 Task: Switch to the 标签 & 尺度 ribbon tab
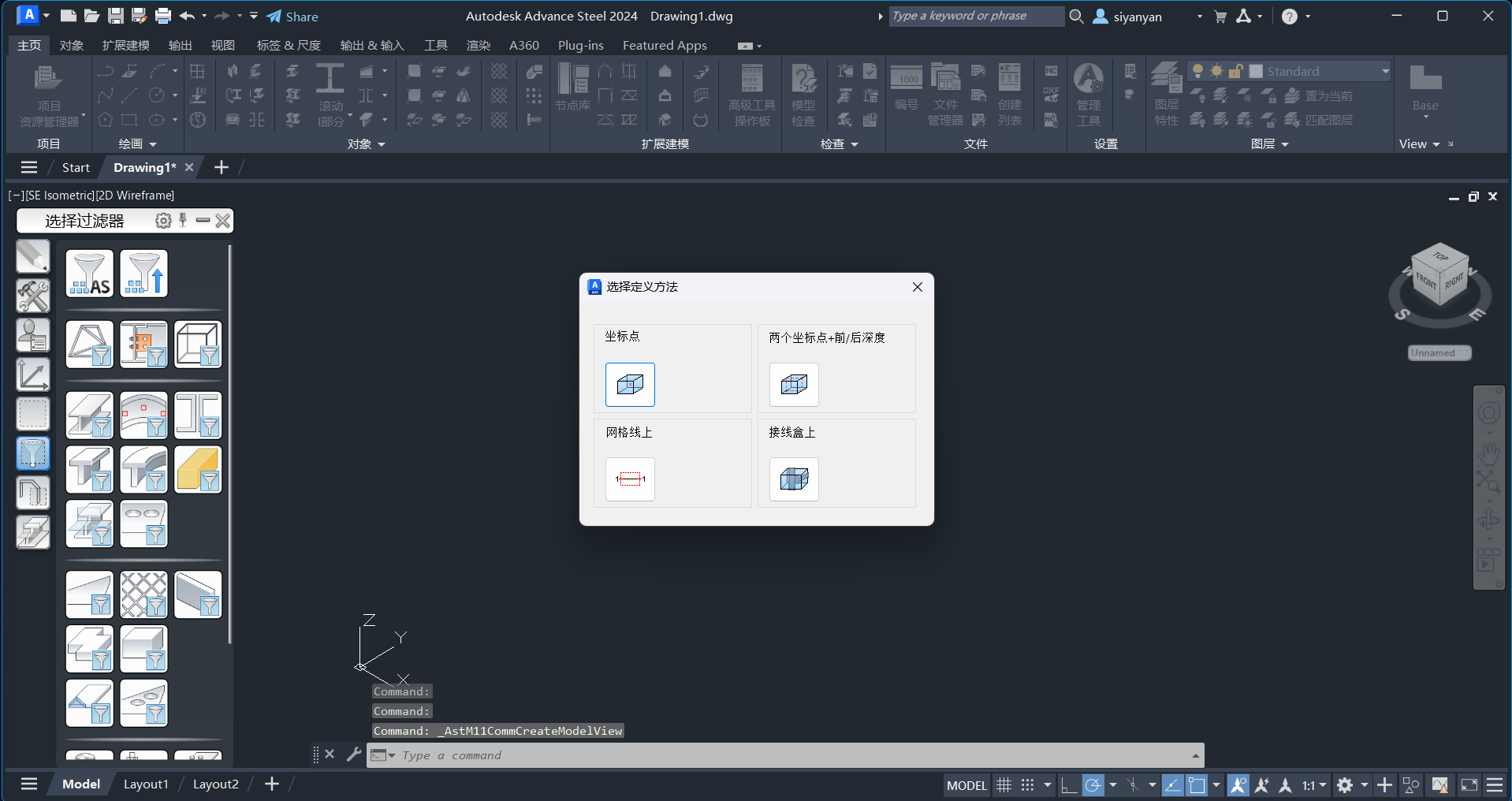tap(289, 46)
